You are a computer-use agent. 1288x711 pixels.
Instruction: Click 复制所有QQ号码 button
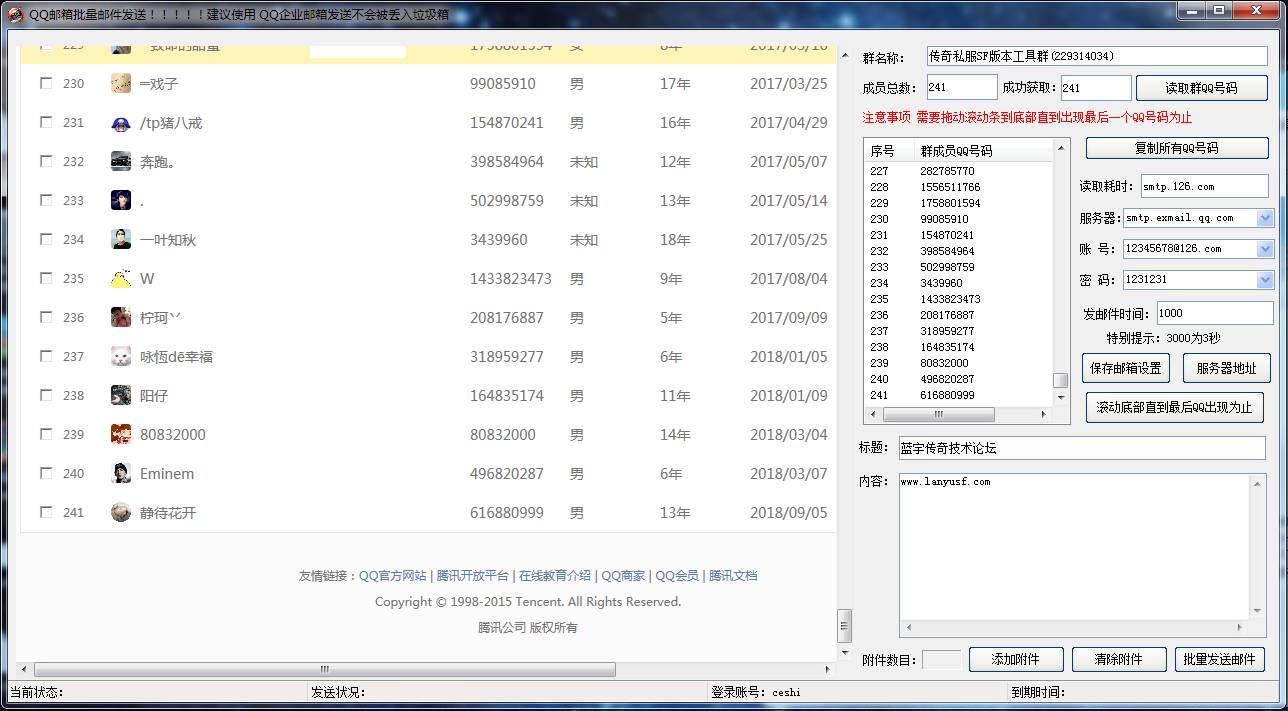point(1177,148)
